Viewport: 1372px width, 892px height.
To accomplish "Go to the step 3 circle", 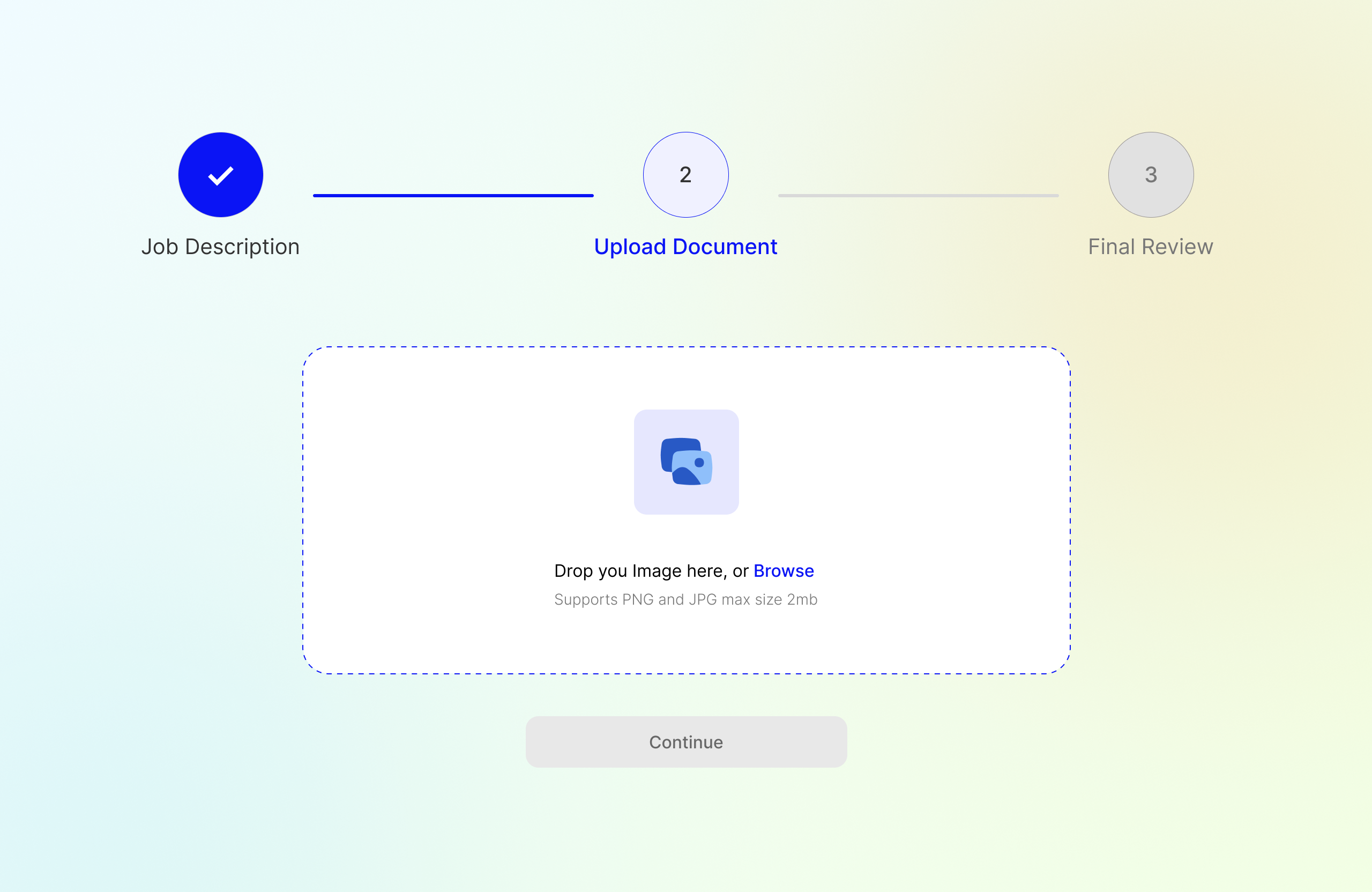I will point(1151,175).
